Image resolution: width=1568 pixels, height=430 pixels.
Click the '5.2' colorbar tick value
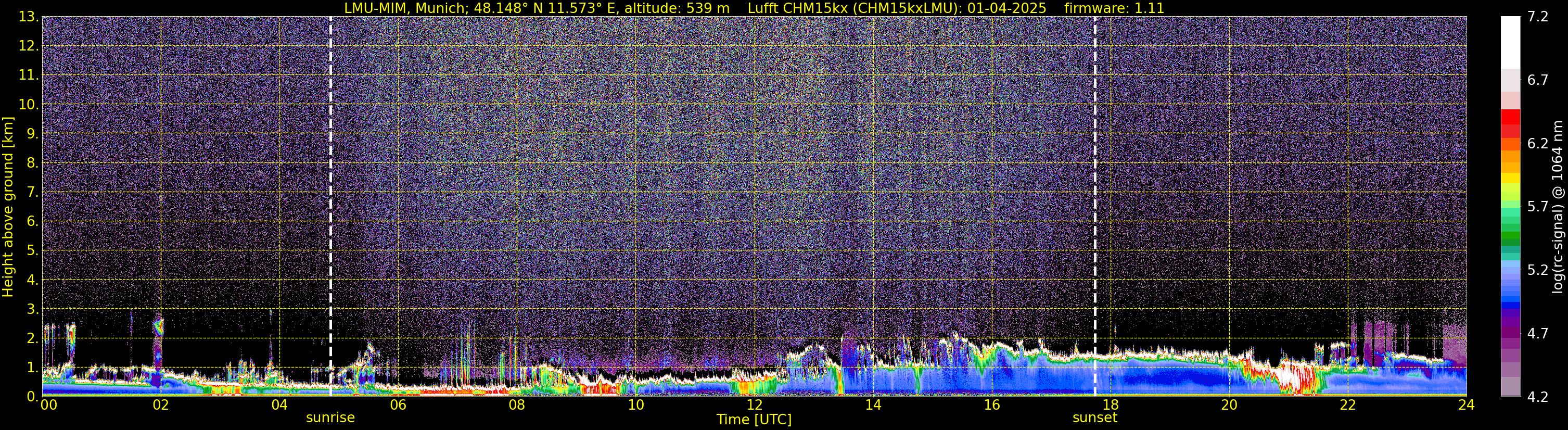pyautogui.click(x=1538, y=270)
